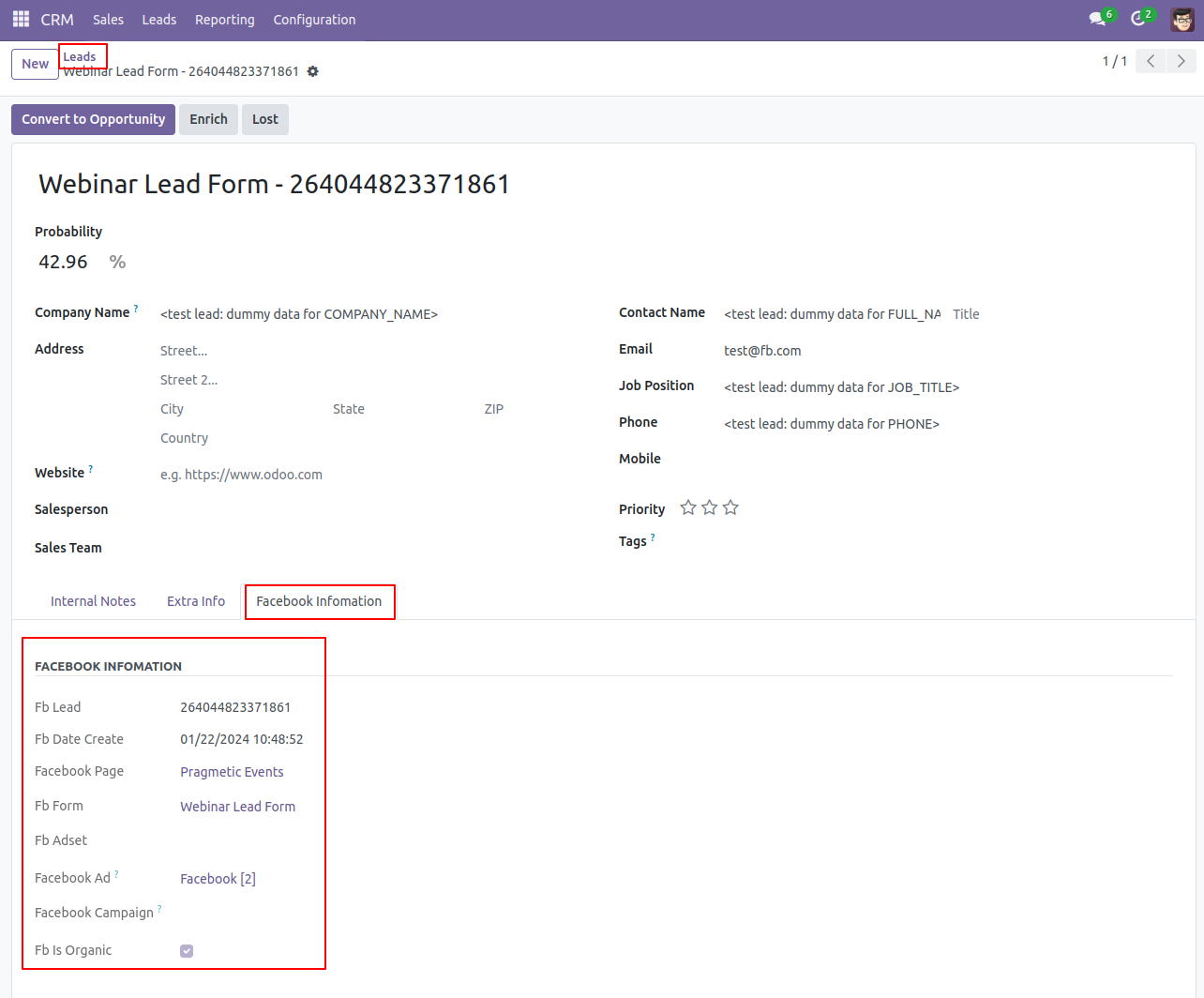Click the Enrich button
Screen dimensions: 1204x998
[208, 119]
